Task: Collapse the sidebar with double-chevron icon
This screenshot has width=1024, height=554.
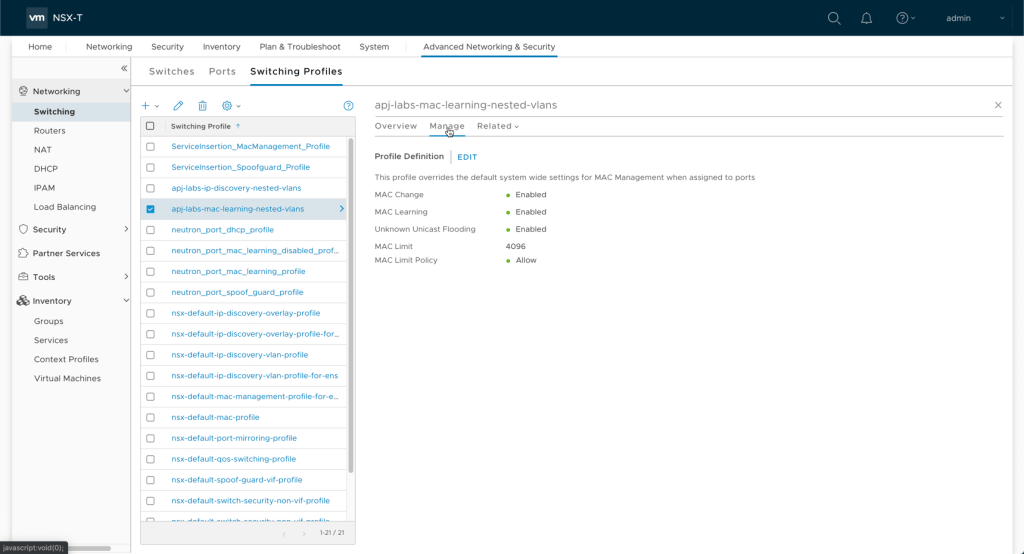Action: click(x=124, y=68)
